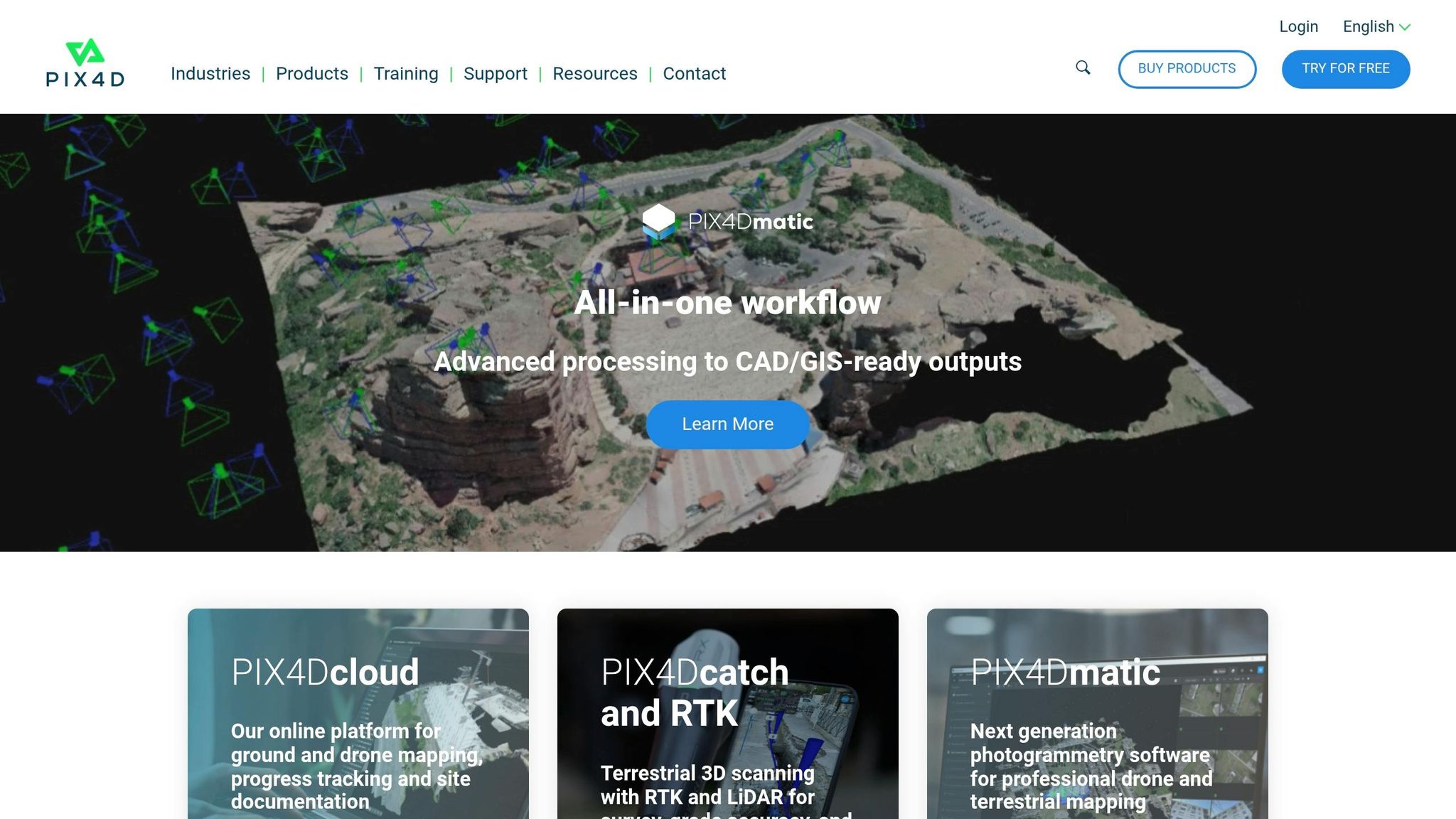Viewport: 1456px width, 819px height.
Task: Click the PIX4D logo
Action: (x=85, y=63)
